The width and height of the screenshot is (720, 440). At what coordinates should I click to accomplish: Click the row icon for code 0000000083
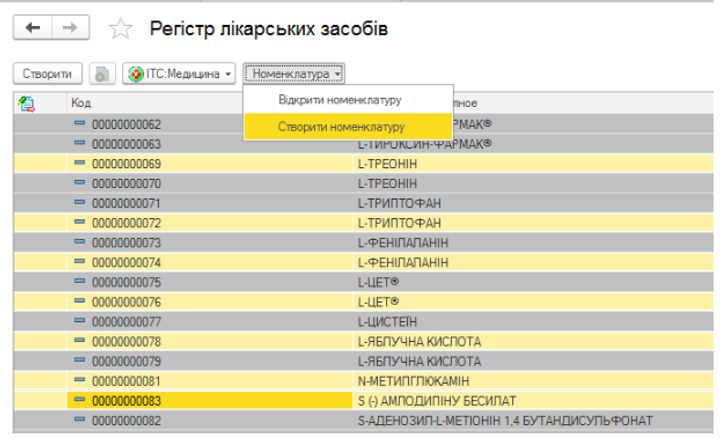coord(79,400)
